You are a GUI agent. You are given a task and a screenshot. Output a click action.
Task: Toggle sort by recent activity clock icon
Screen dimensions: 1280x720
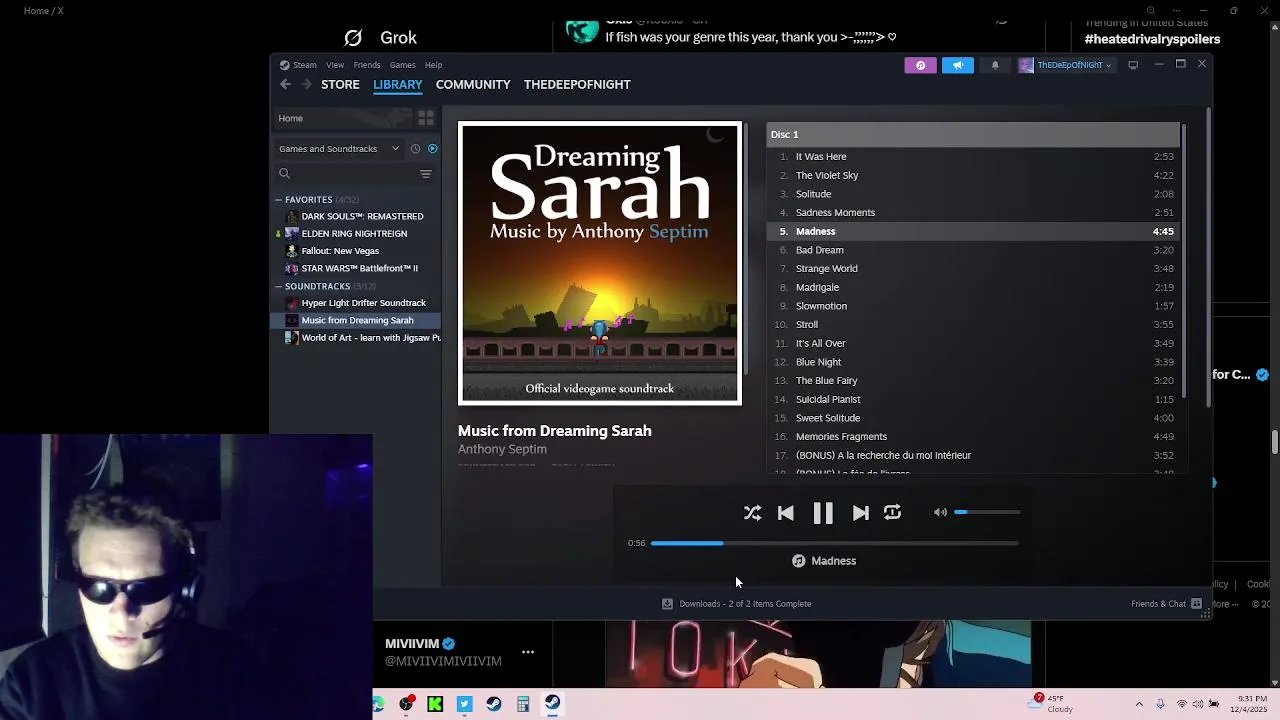pos(415,149)
